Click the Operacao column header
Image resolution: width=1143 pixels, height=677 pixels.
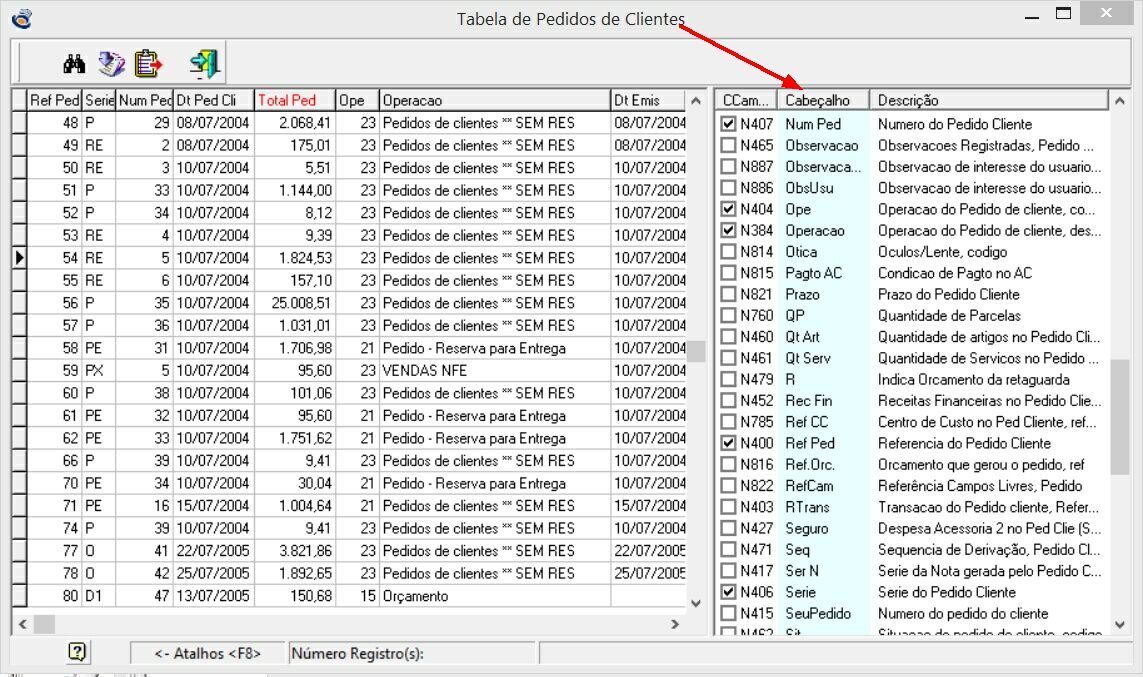pos(494,100)
